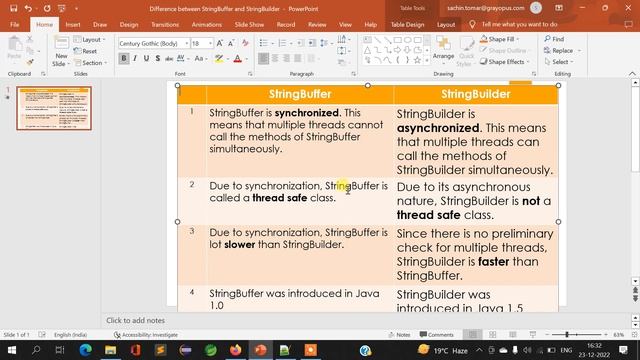640x360 pixels.
Task: Start slideshow from beginning icon
Action: (x=62, y=8)
